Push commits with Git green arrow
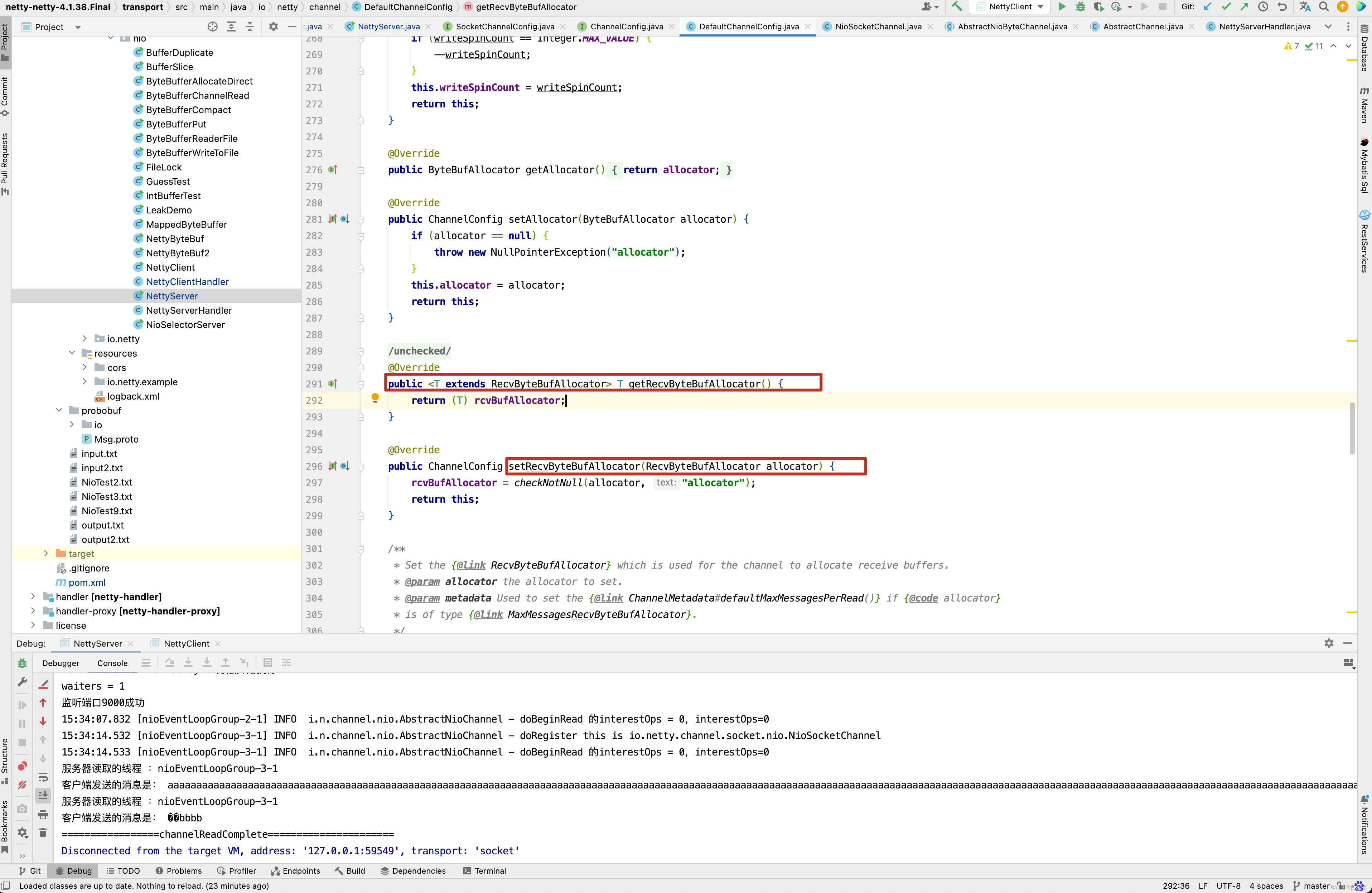This screenshot has height=893, width=1372. [1245, 7]
